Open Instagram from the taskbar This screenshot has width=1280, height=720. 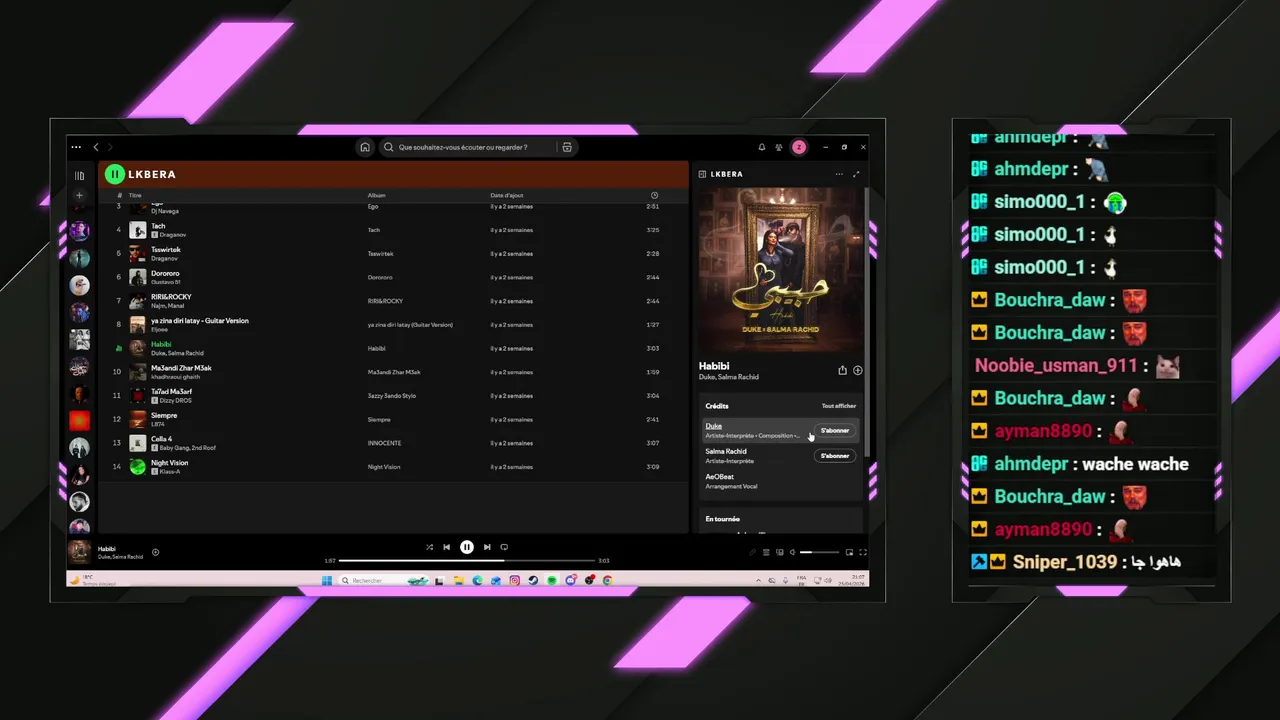tap(515, 580)
